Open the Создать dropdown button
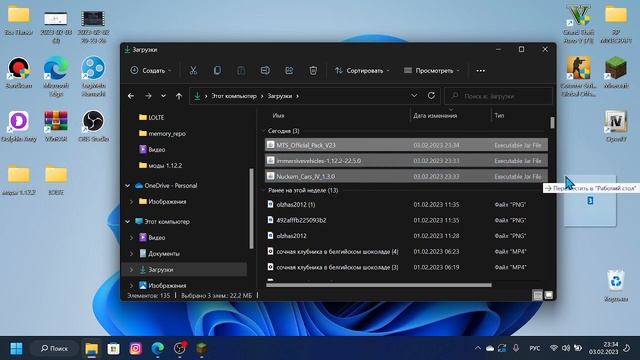Viewport: 640px width, 360px height. click(x=151, y=71)
